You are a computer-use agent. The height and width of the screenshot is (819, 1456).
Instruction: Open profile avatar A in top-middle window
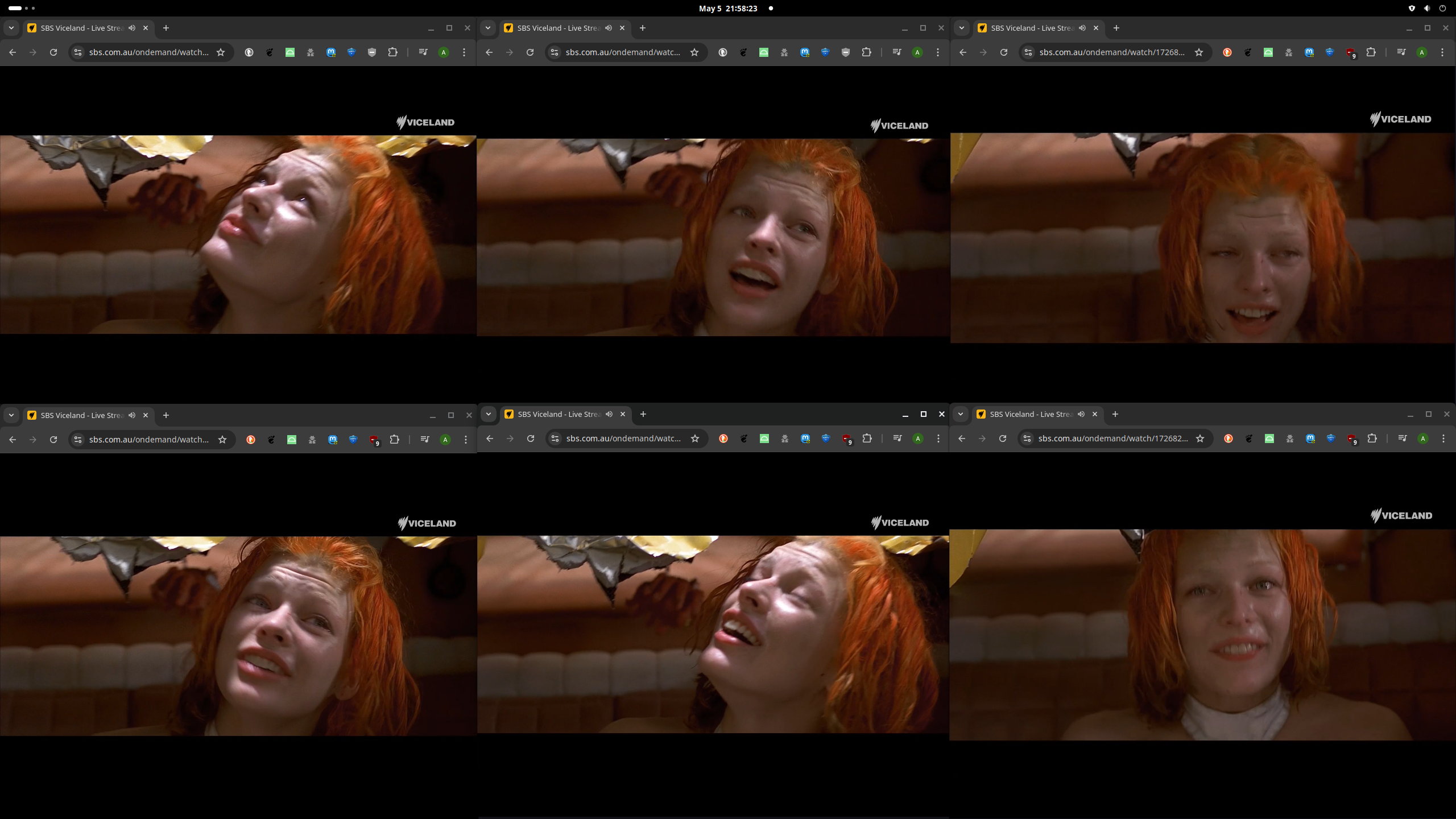(917, 52)
